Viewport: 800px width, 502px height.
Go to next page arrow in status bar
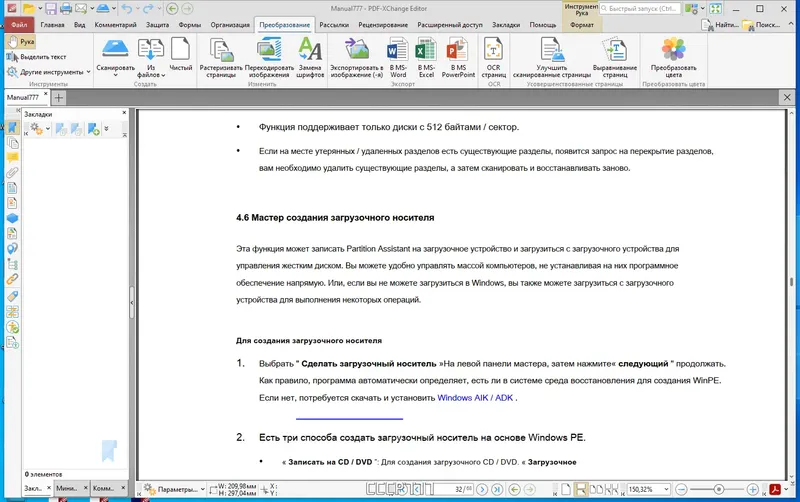[x=482, y=489]
